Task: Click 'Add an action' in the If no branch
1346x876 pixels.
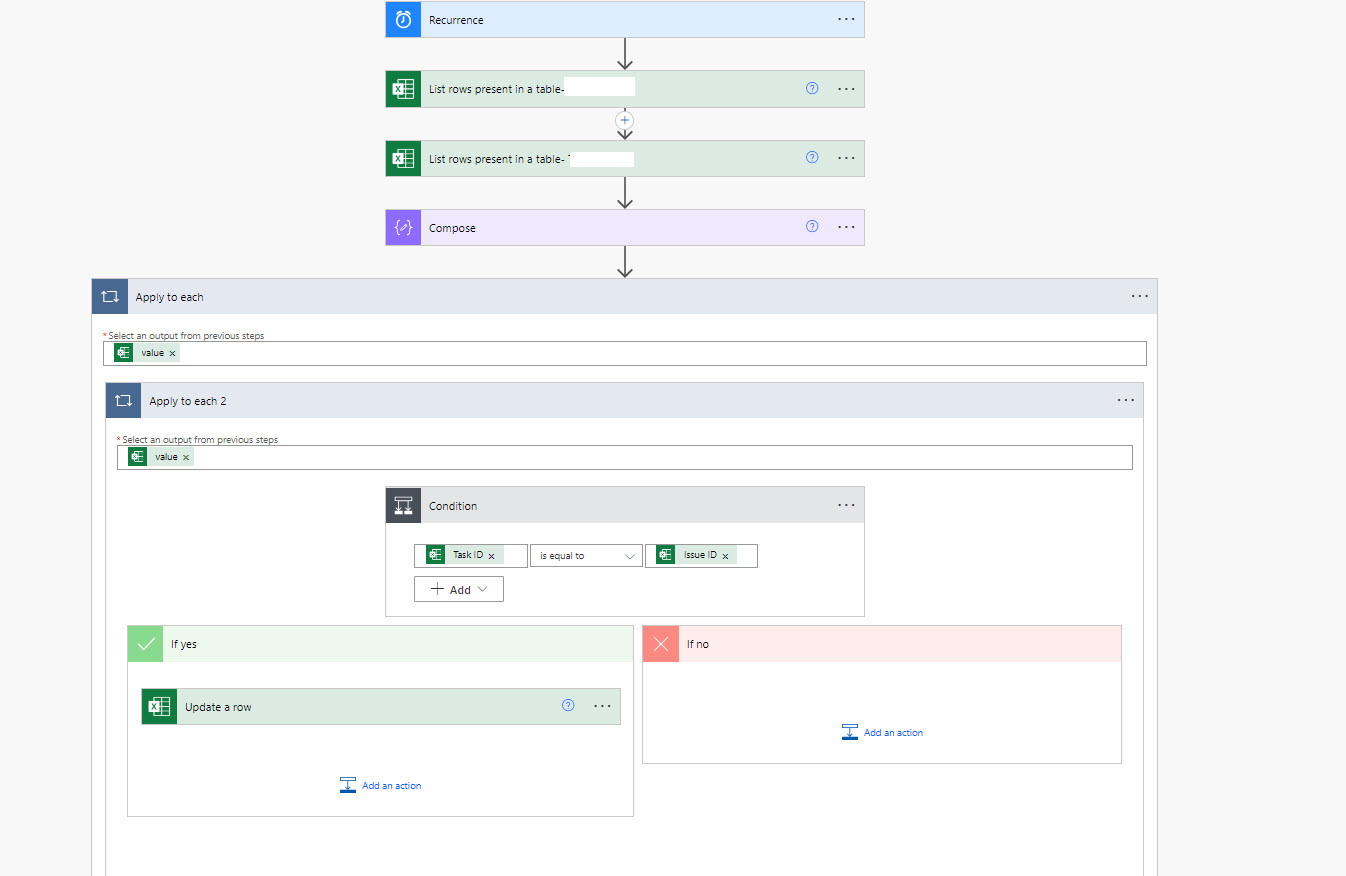Action: 882,732
